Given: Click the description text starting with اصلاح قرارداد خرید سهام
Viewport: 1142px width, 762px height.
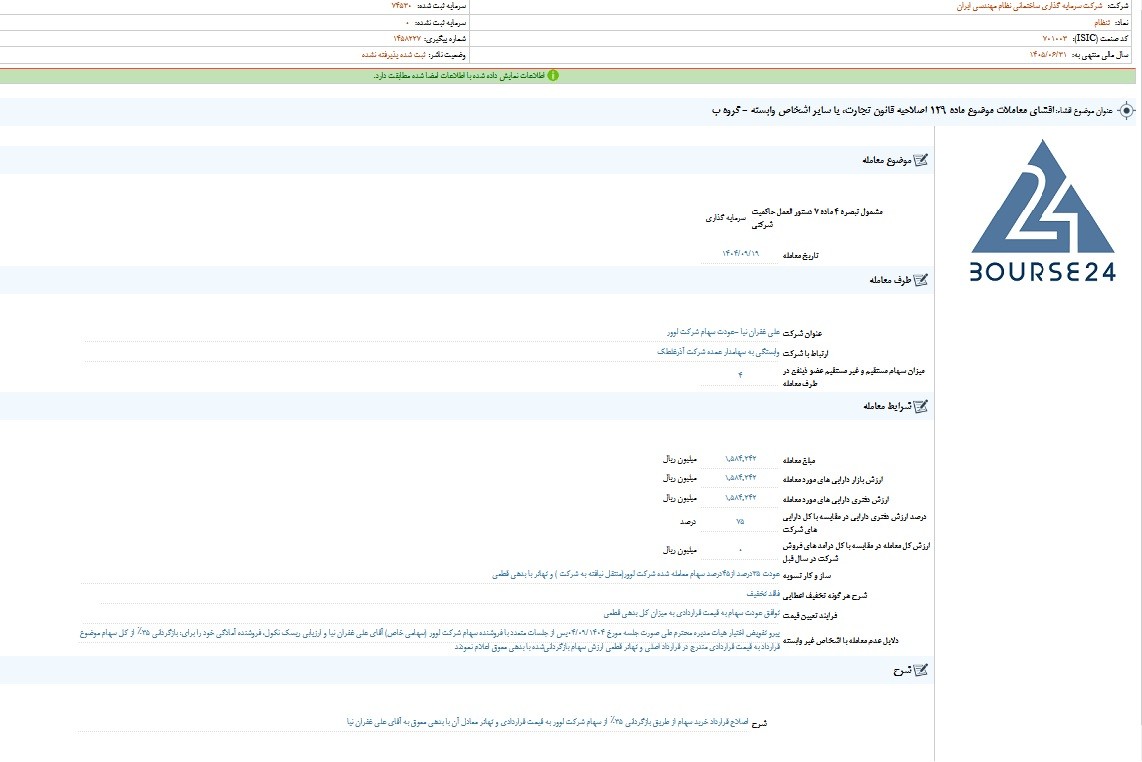Looking at the screenshot, I should (548, 722).
